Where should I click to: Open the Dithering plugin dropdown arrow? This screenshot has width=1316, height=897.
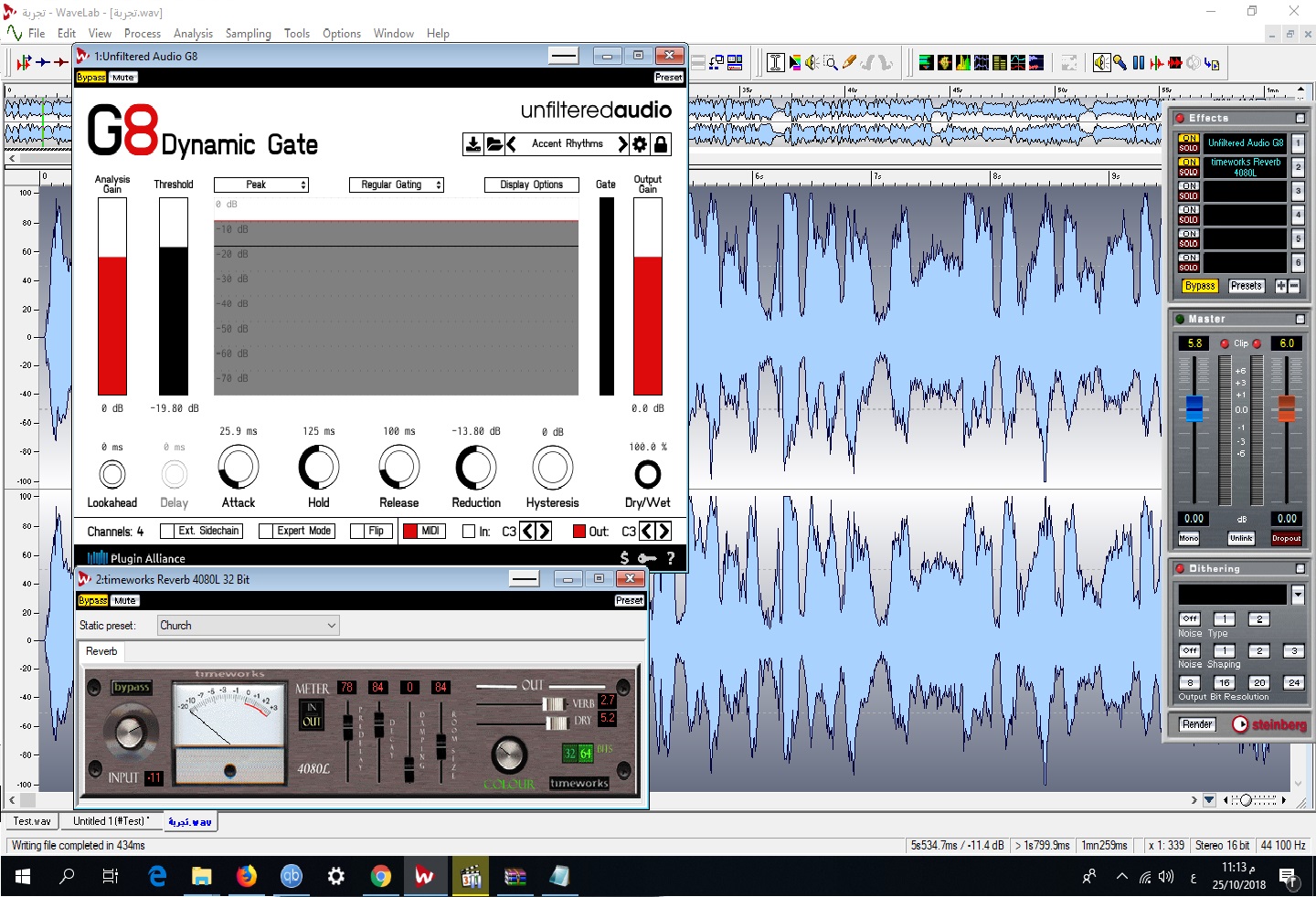(x=1298, y=595)
